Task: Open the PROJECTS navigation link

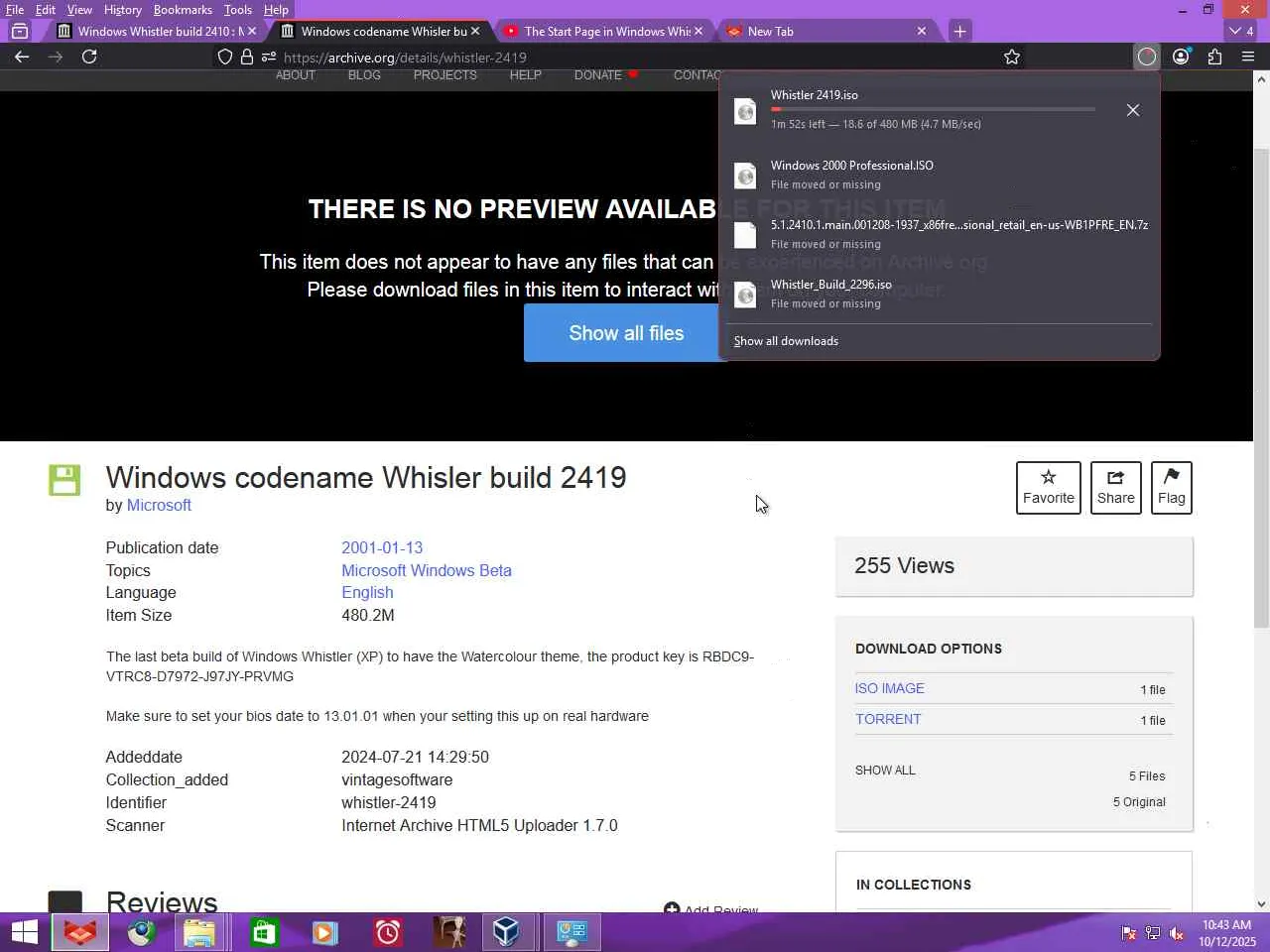Action: (x=444, y=75)
